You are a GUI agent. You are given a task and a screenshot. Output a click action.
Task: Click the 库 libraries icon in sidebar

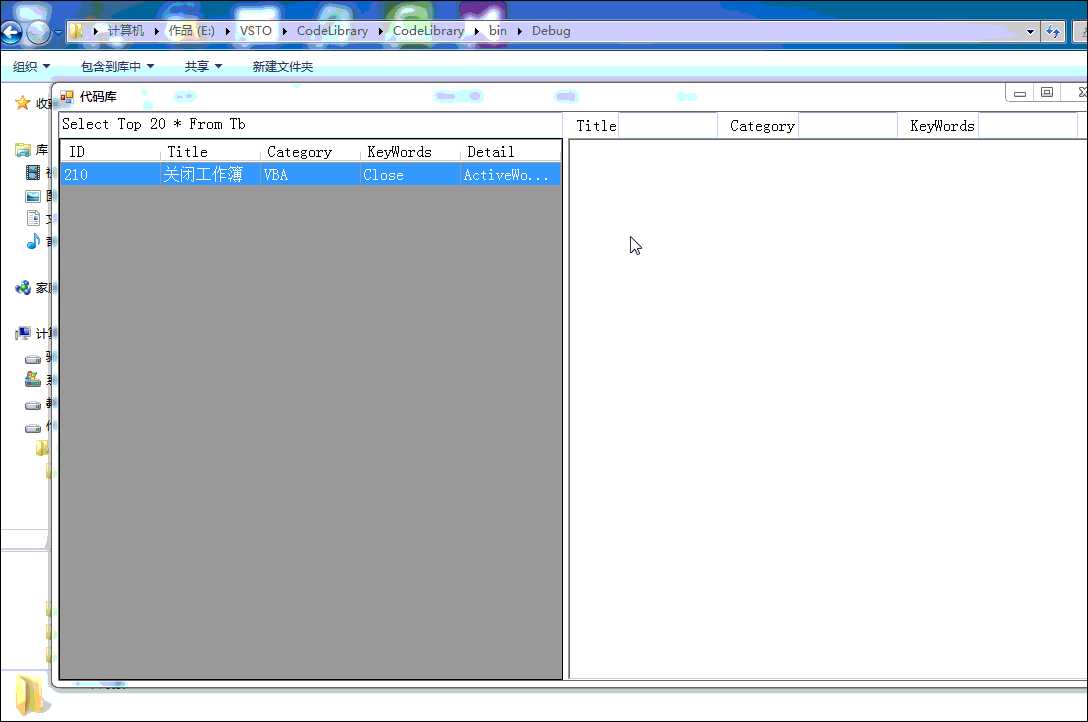click(x=23, y=150)
